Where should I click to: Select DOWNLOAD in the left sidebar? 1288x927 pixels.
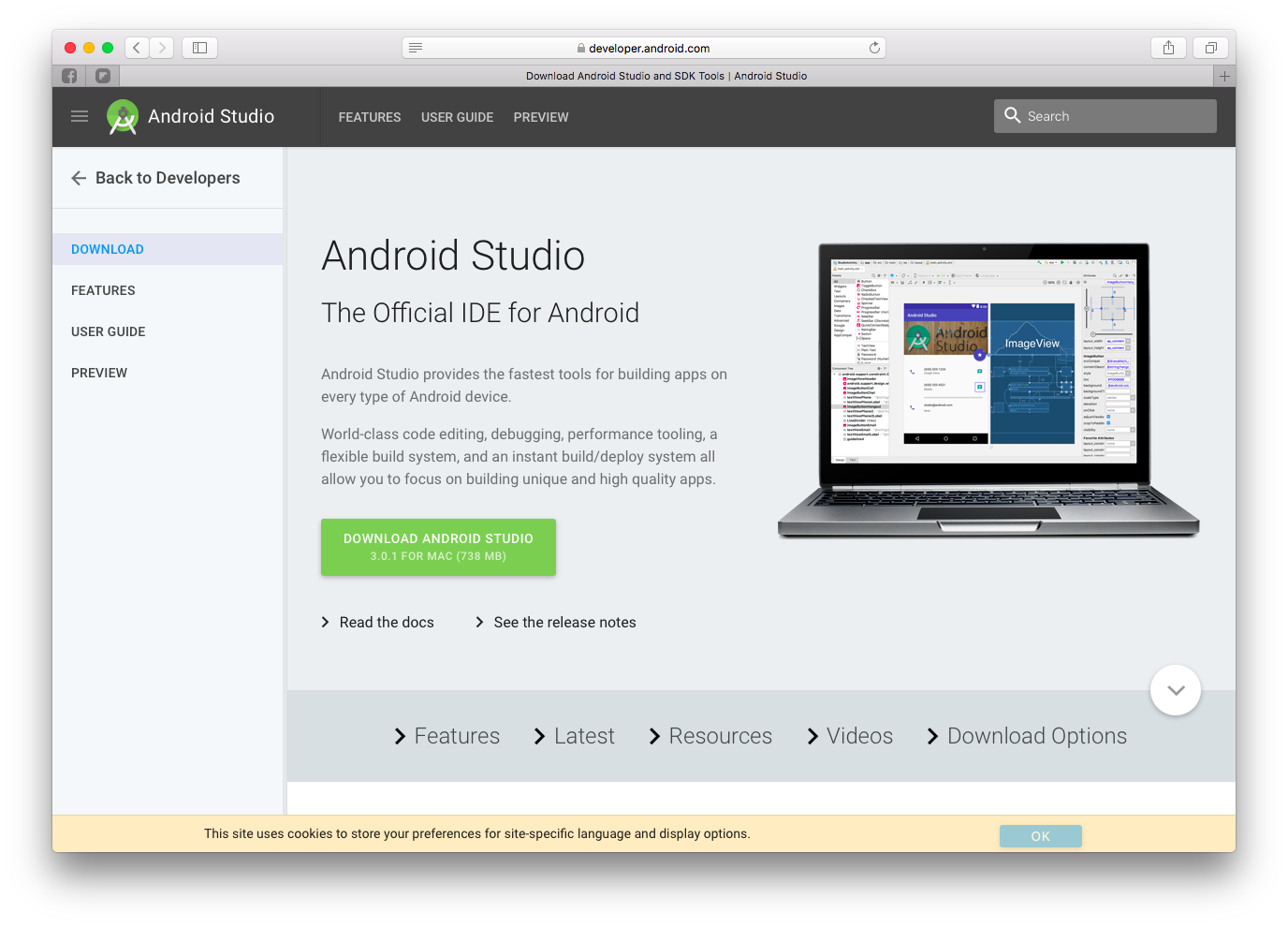tap(168, 249)
